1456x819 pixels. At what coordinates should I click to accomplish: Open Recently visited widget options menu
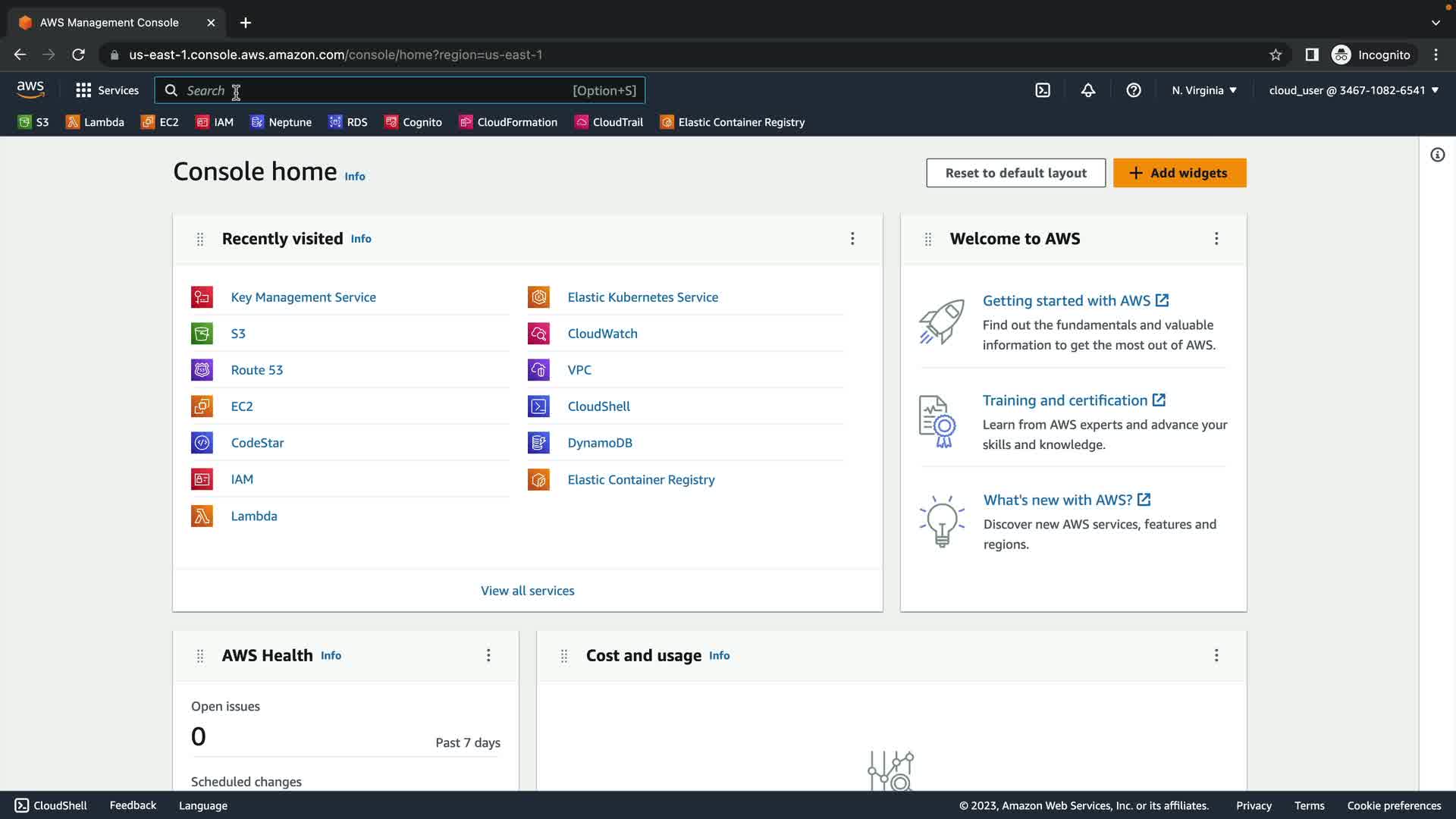point(852,239)
